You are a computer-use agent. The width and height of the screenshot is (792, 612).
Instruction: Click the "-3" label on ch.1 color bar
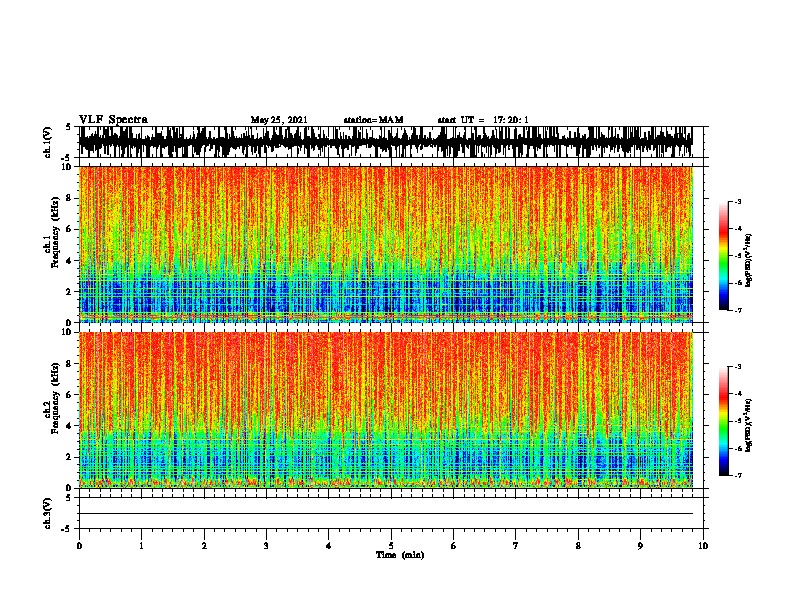point(738,201)
